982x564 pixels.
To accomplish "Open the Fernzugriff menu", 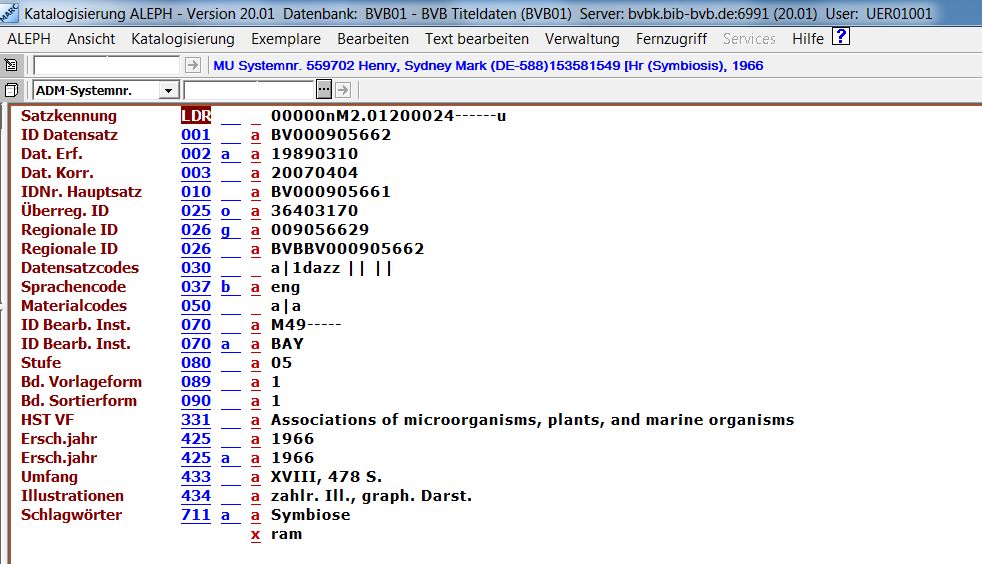I will point(671,39).
